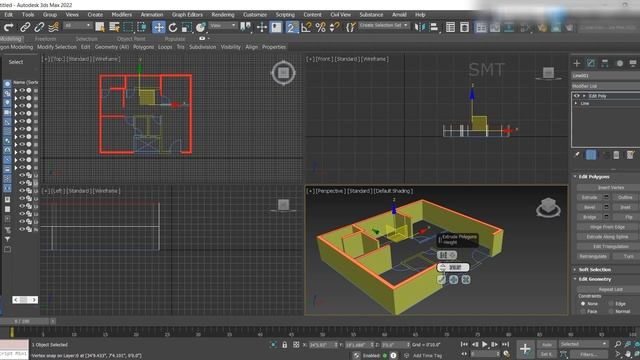Screen dimensions: 640x360
Task: Select the Link tool chain icon
Action: tap(25, 27)
